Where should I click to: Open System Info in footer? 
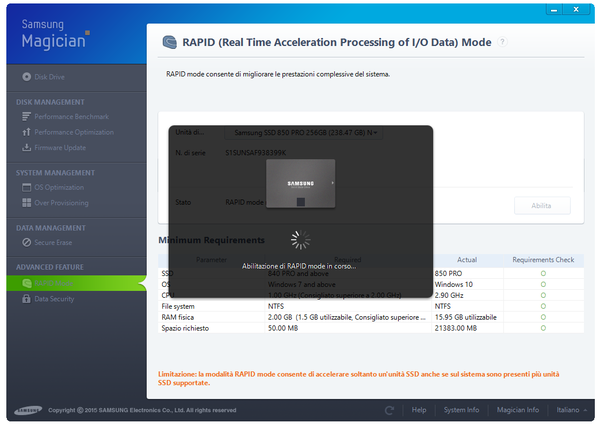pyautogui.click(x=461, y=410)
